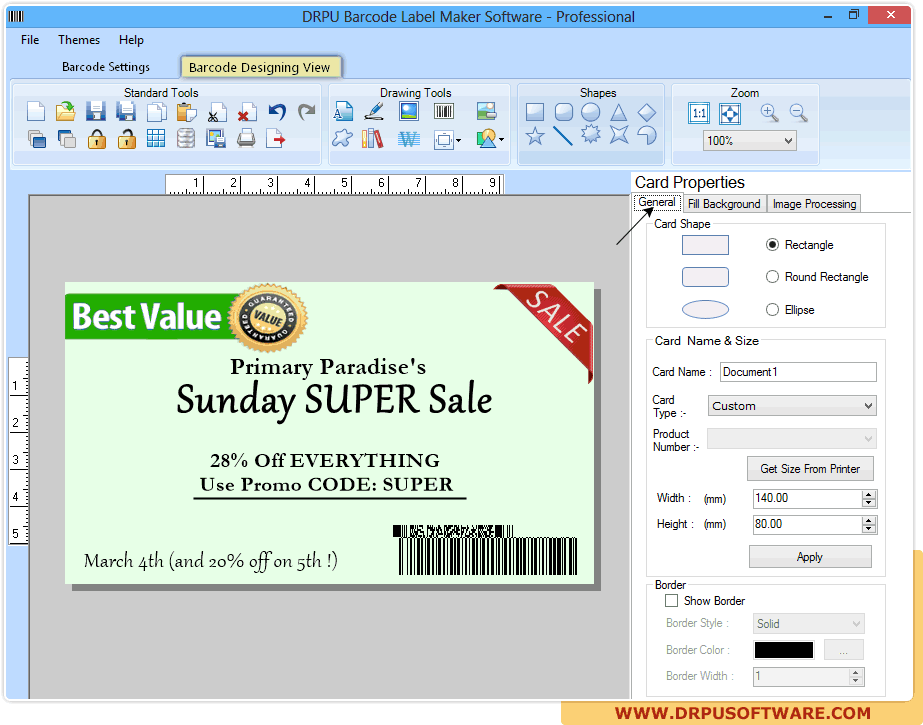Select the diagonal line shape
Screen dimensions: 923x725
[563, 137]
